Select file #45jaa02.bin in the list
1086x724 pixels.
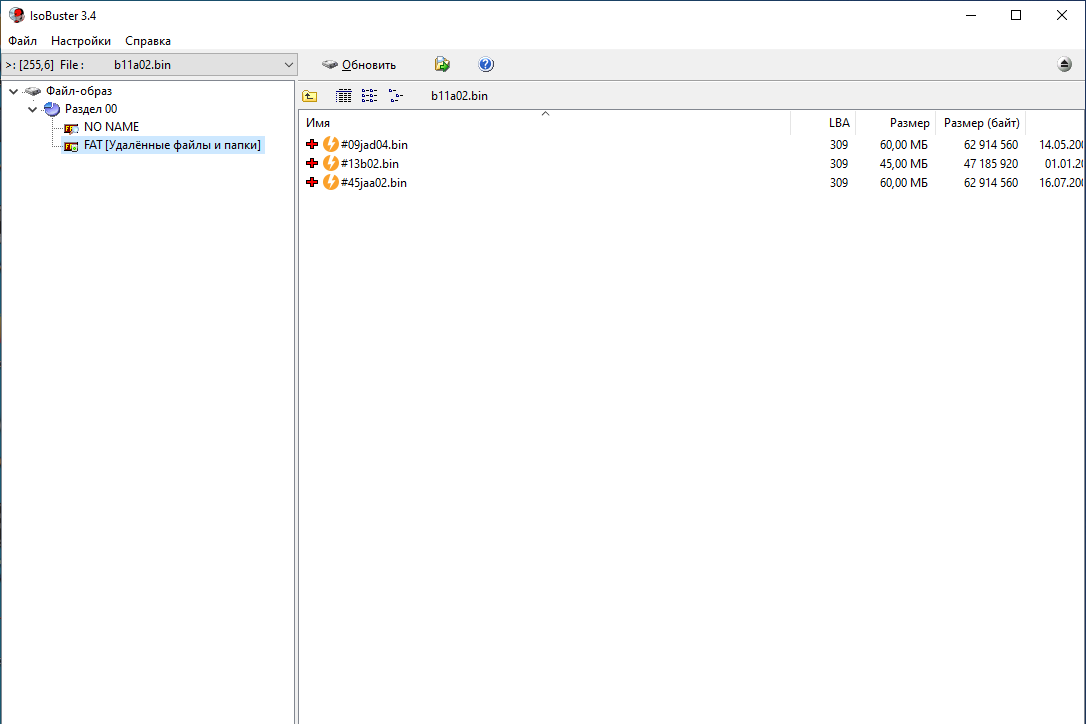click(373, 183)
